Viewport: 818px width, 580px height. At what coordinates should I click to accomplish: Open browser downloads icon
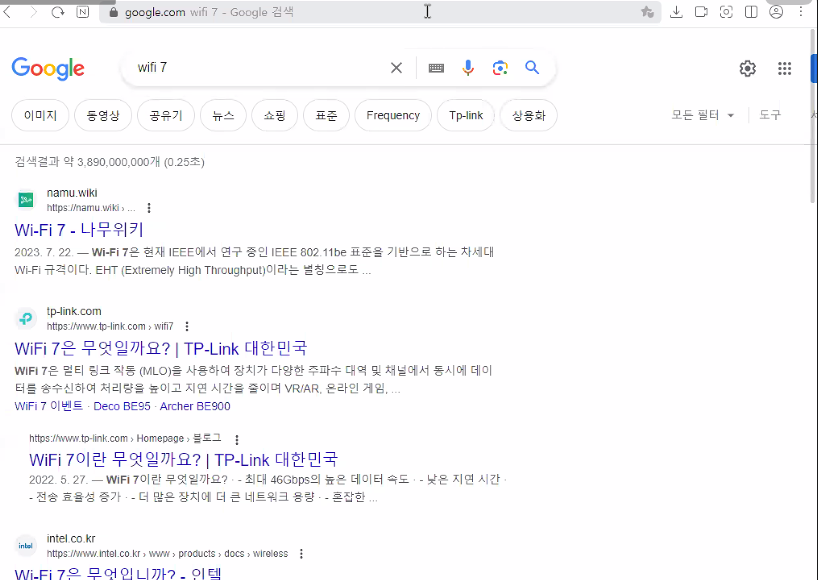click(676, 12)
